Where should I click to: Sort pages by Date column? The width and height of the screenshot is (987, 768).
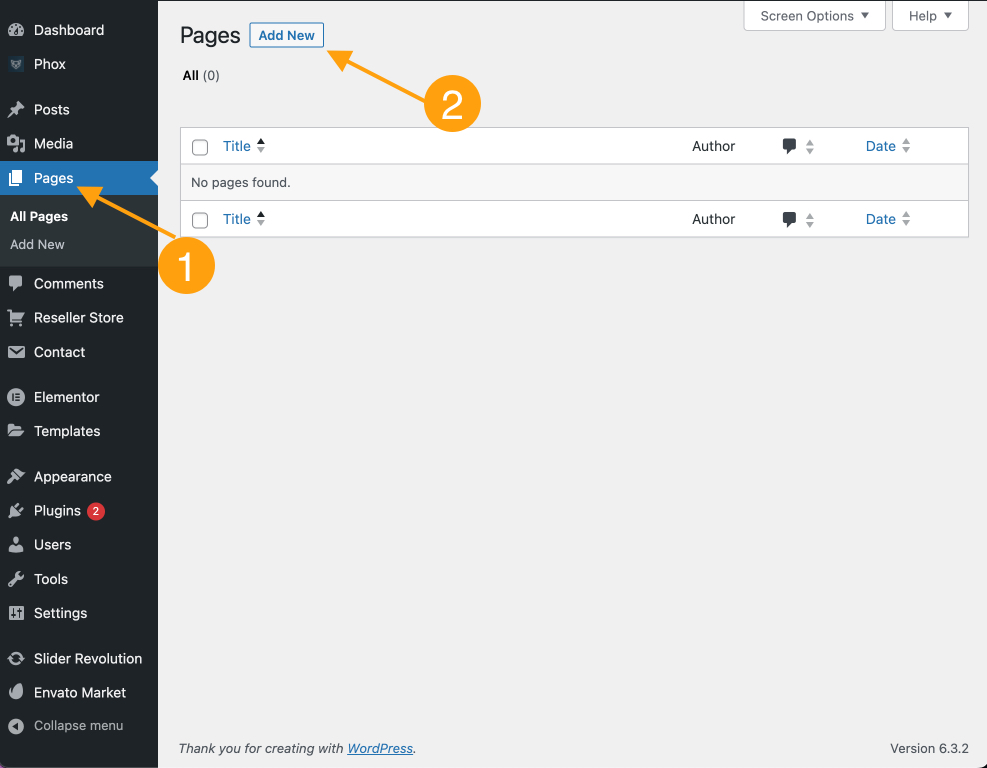880,146
